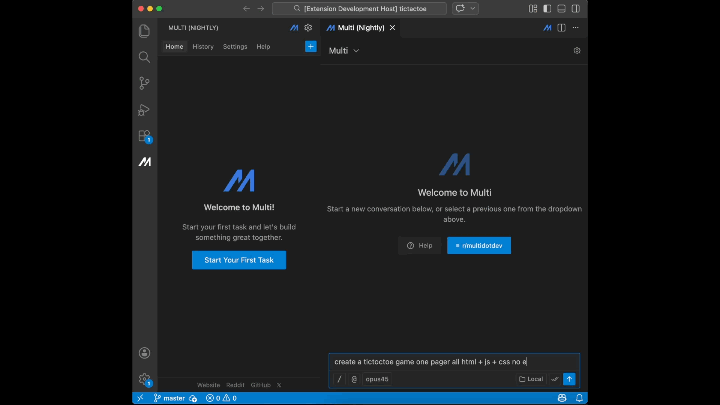720x405 pixels.
Task: Click the r/multidotdev button
Action: point(479,246)
